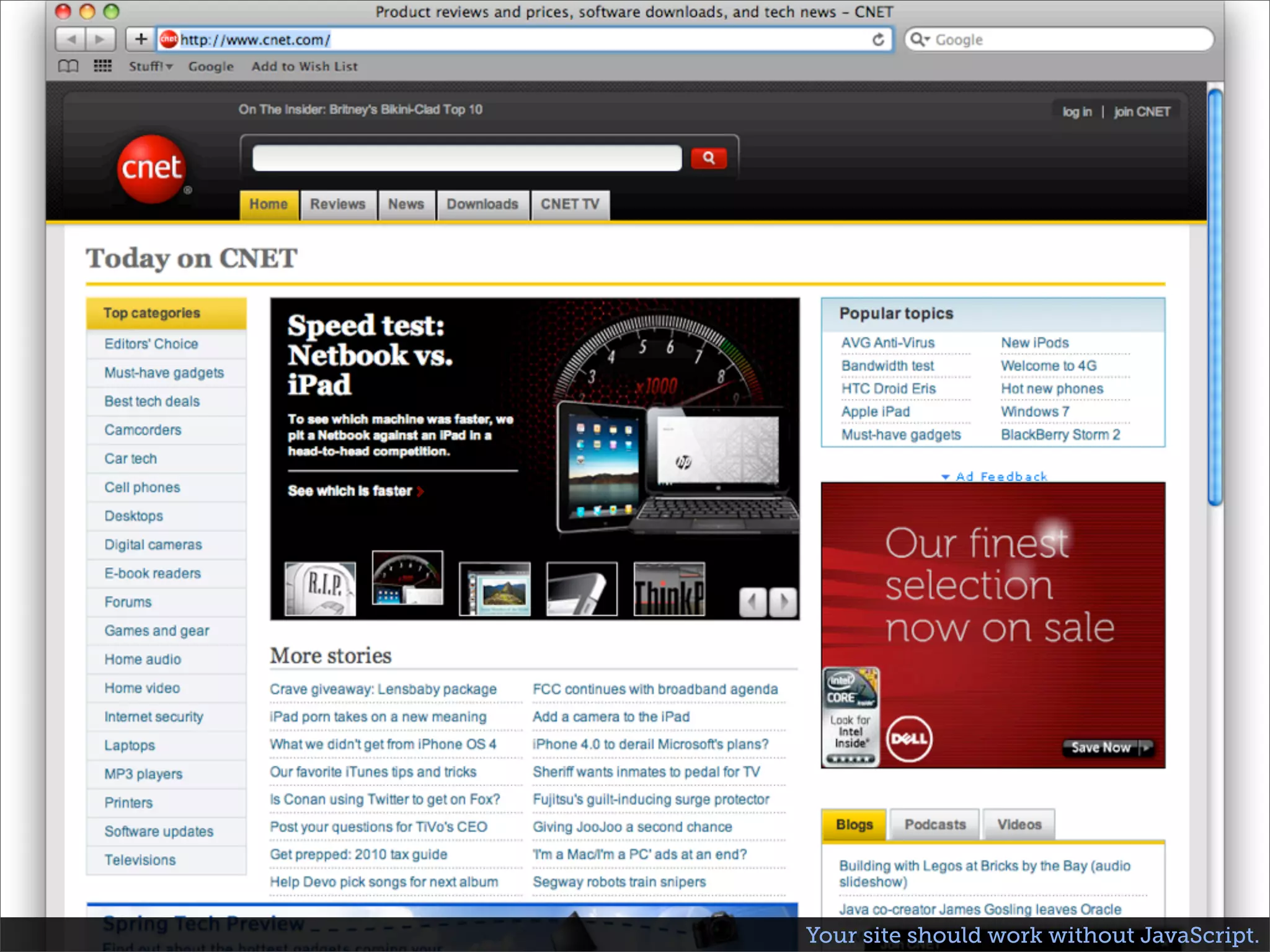Screen dimensions: 1270x952
Task: Go to previous slide in carousel
Action: [753, 601]
